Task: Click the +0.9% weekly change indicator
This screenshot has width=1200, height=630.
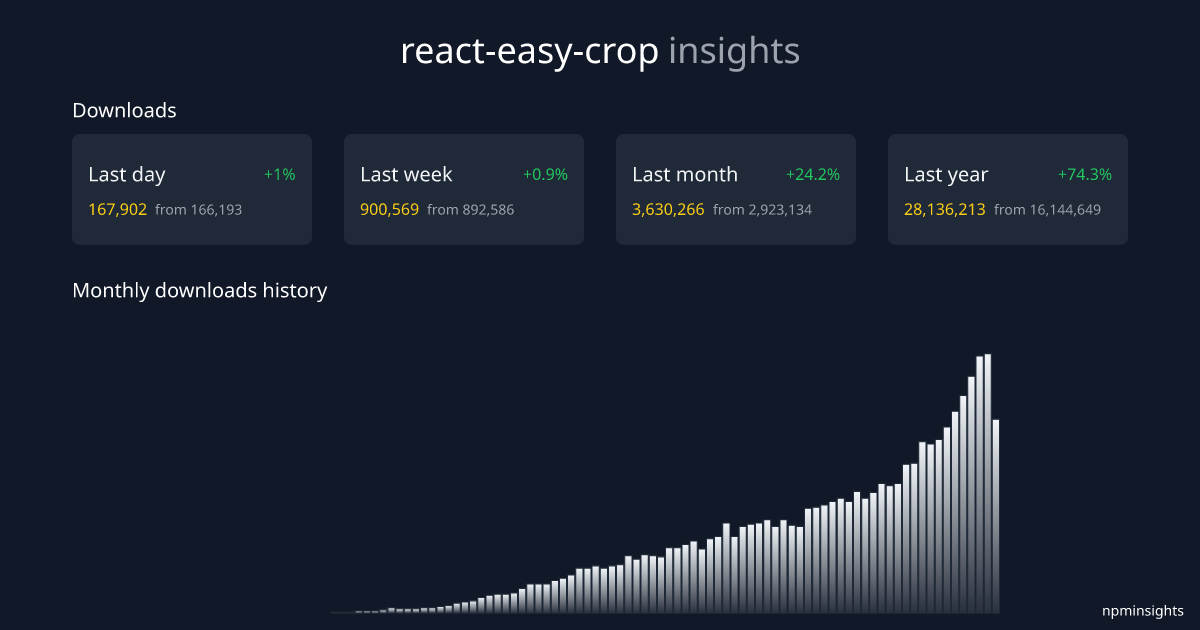Action: click(545, 175)
